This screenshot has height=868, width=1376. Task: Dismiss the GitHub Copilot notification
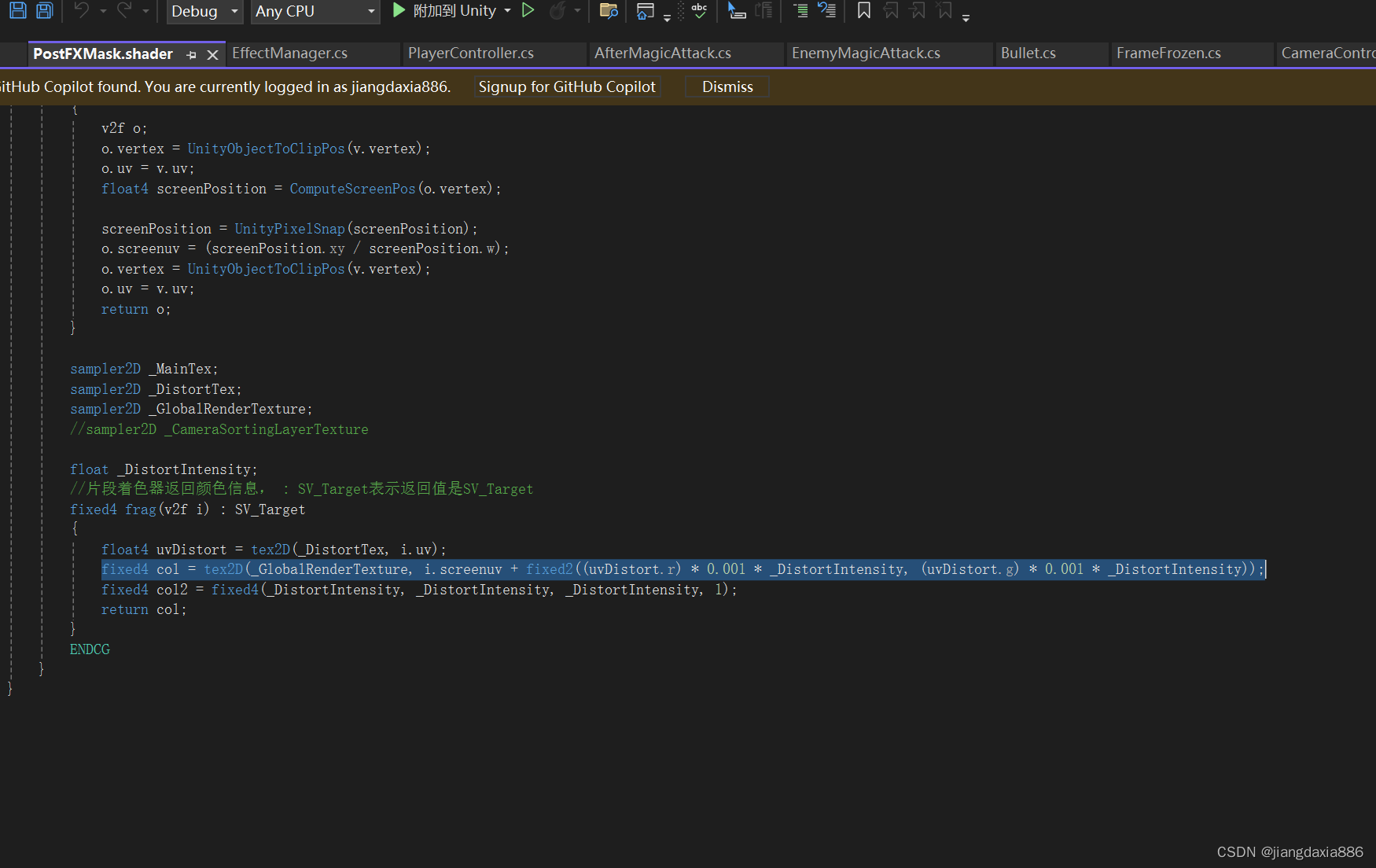(727, 86)
